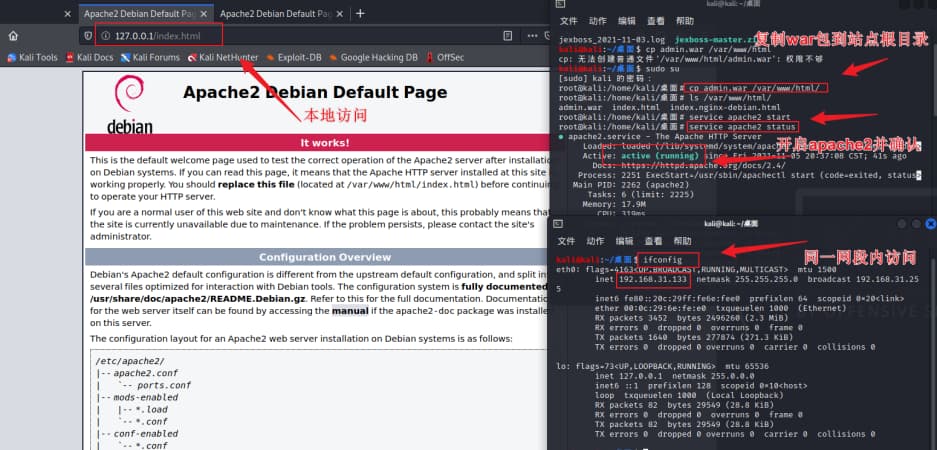Open the Kali Forums bookmark
Screen dimensions: 937x450
coord(150,57)
